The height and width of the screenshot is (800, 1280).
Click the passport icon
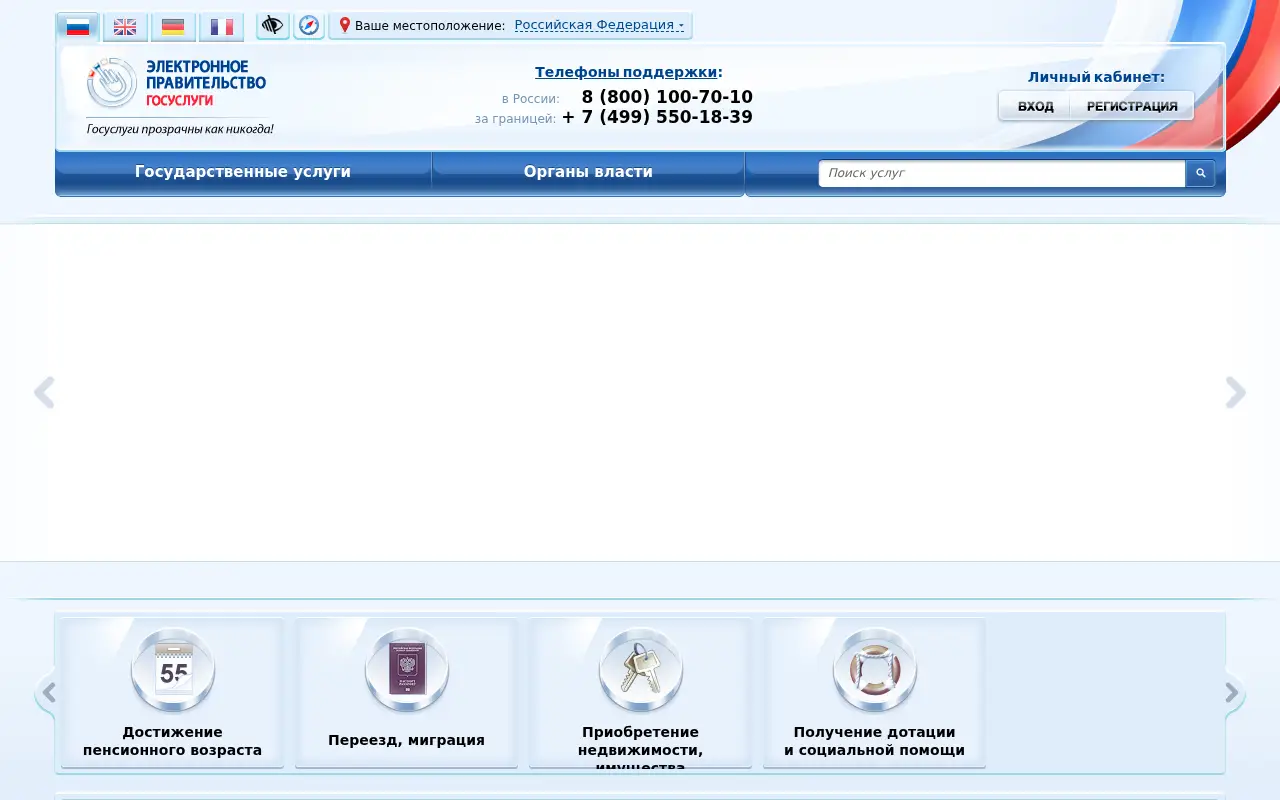[x=407, y=670]
